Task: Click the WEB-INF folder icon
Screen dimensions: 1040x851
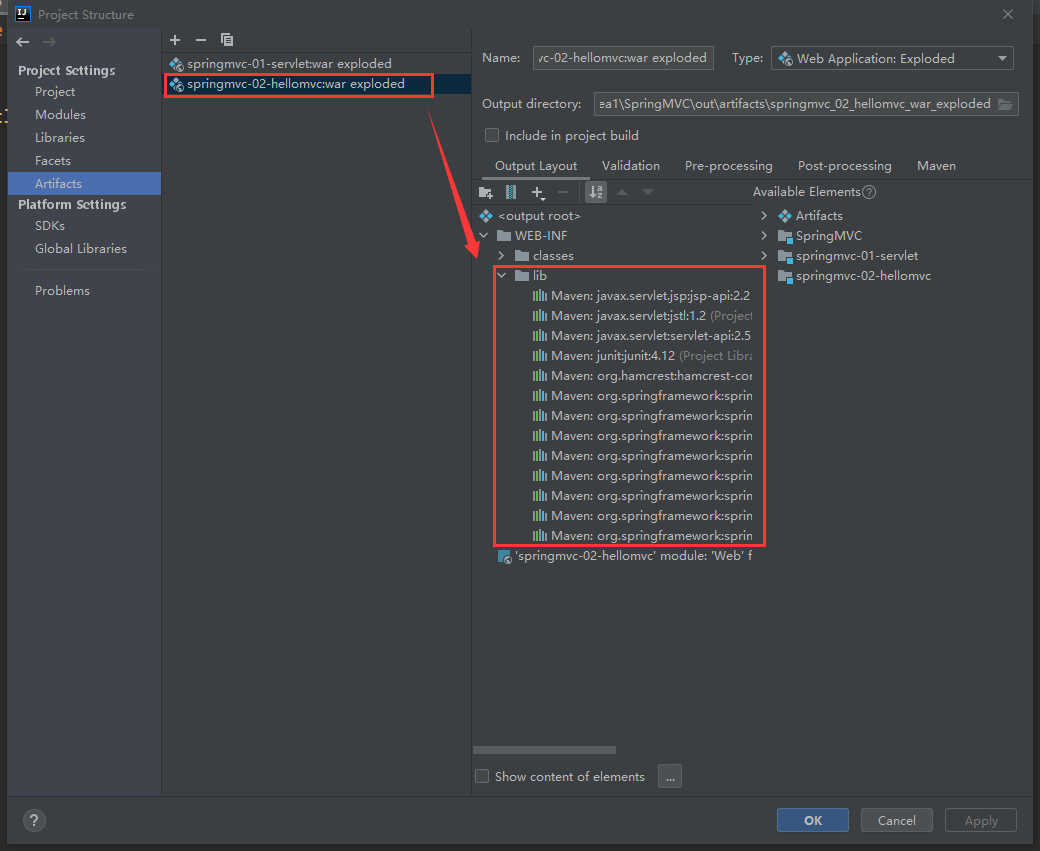Action: tap(503, 235)
